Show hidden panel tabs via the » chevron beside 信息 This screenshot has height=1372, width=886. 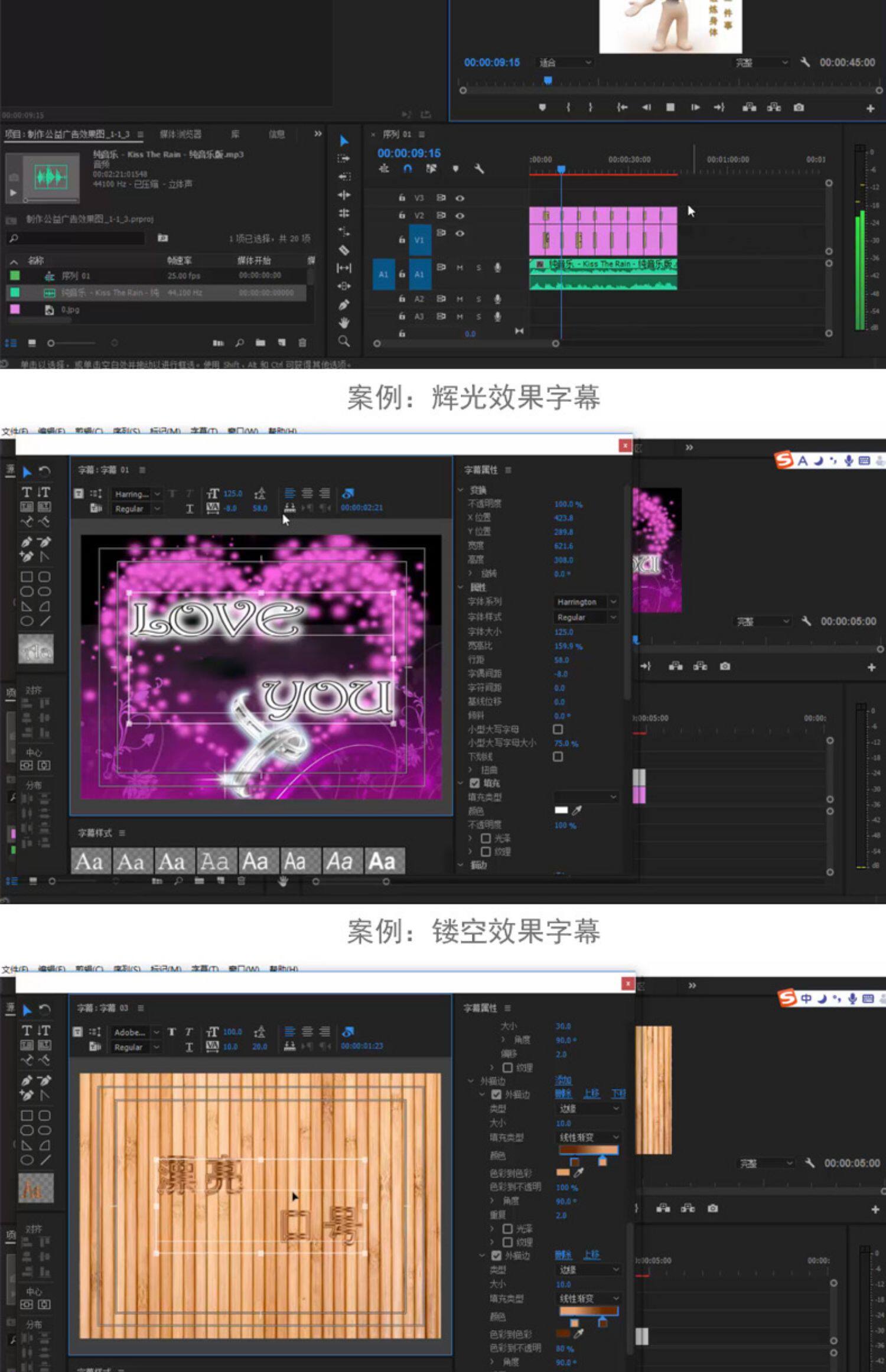[x=318, y=134]
